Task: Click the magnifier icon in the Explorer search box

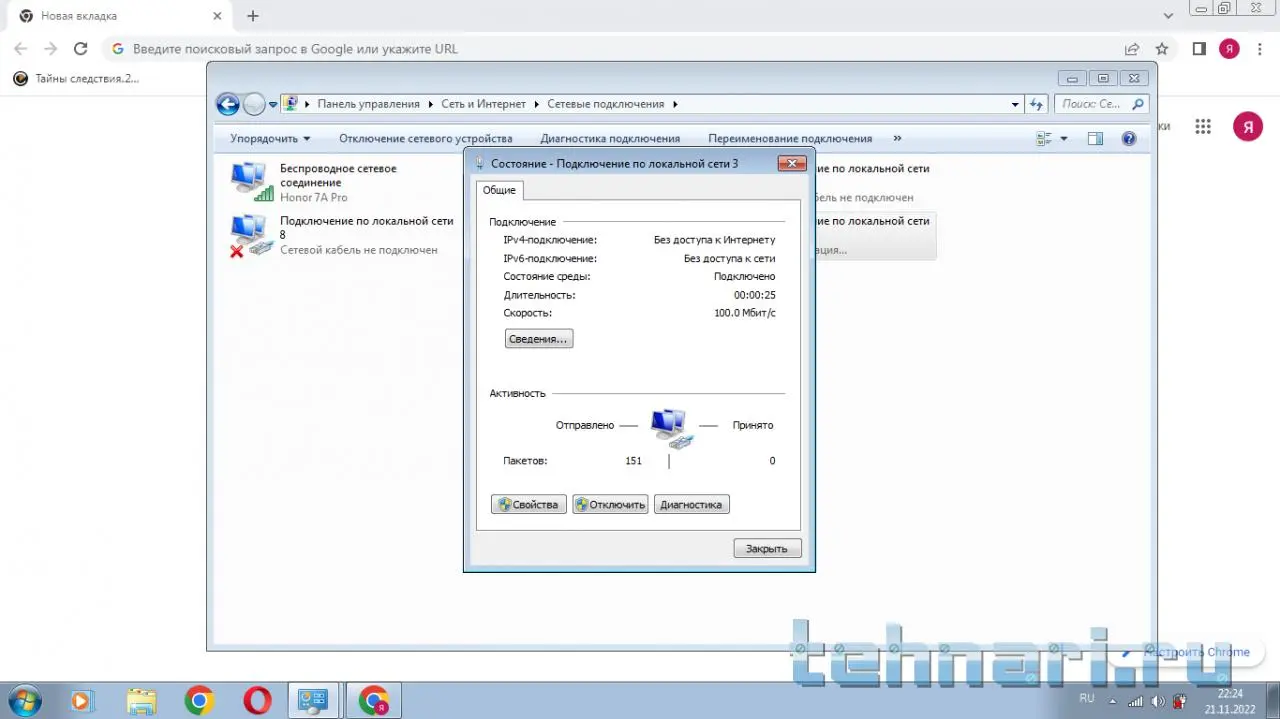Action: pyautogui.click(x=1138, y=104)
